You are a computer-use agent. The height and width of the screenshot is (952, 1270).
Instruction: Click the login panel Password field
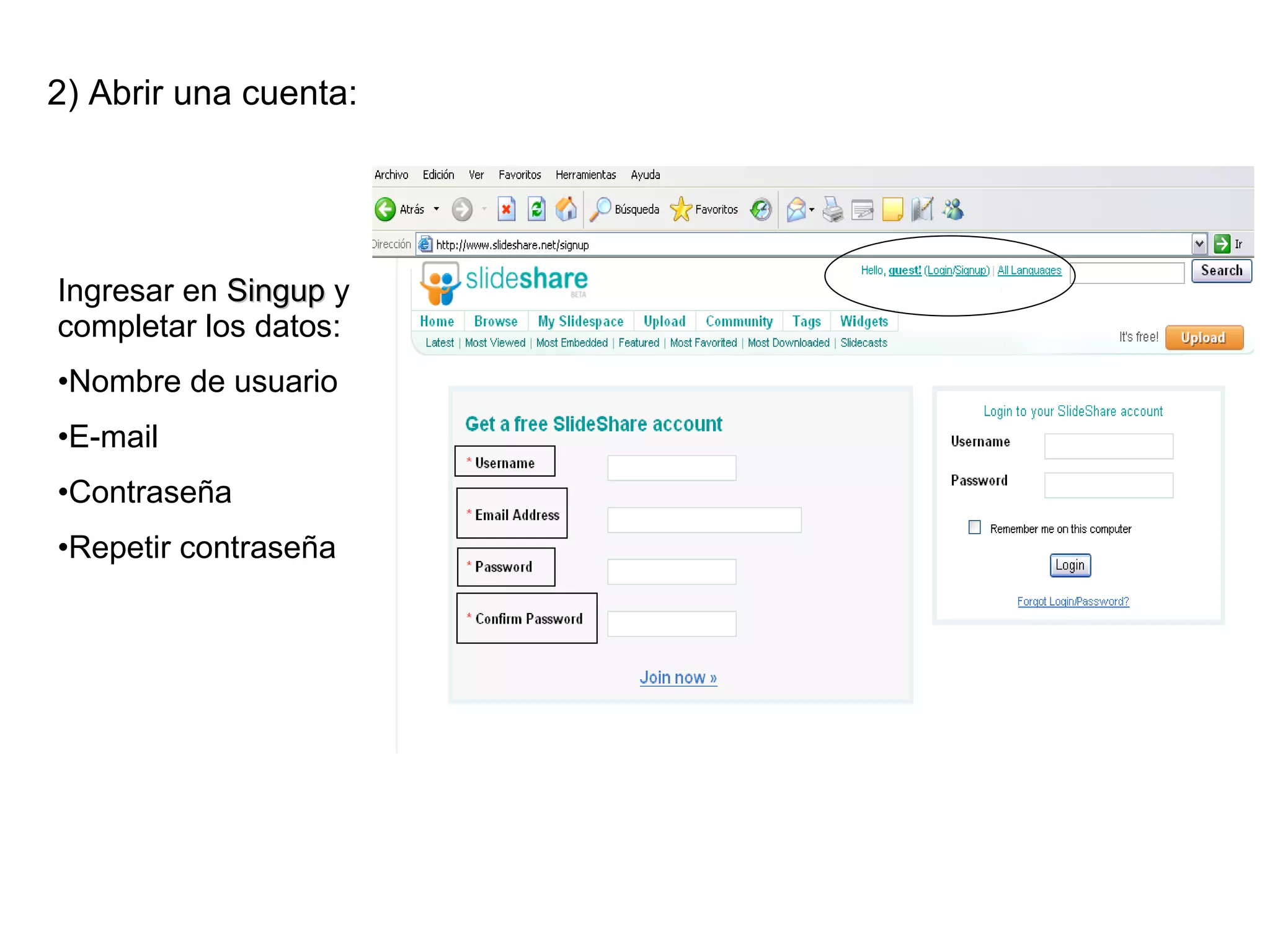click(x=1109, y=485)
